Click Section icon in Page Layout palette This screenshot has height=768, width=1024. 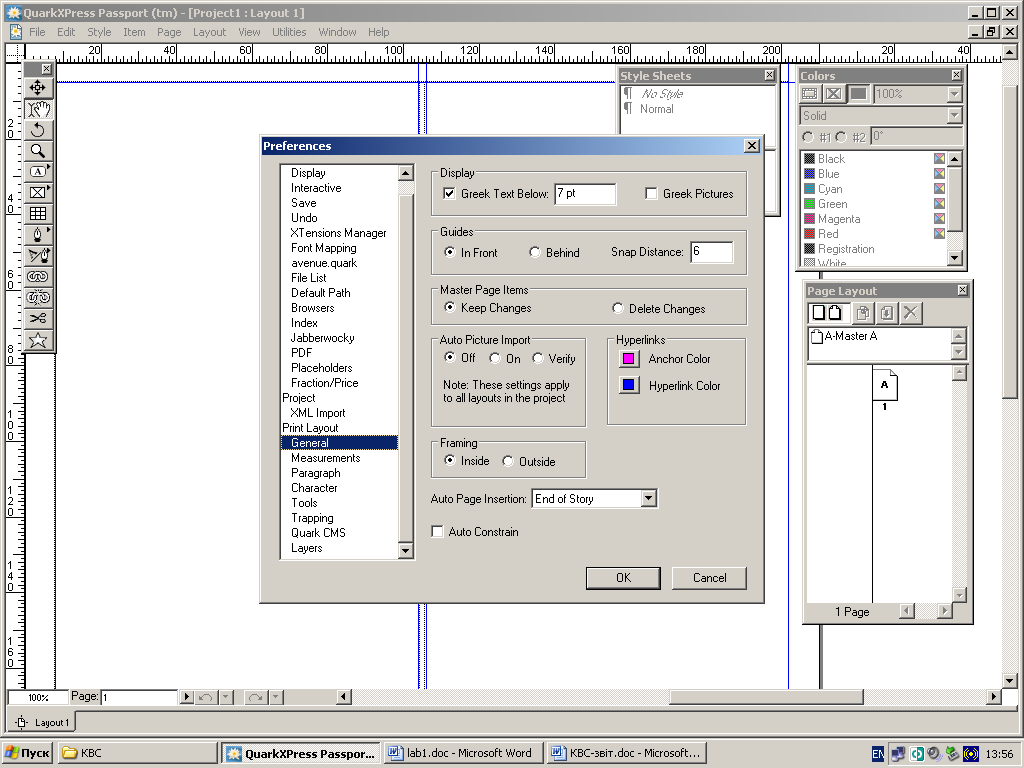click(x=887, y=313)
